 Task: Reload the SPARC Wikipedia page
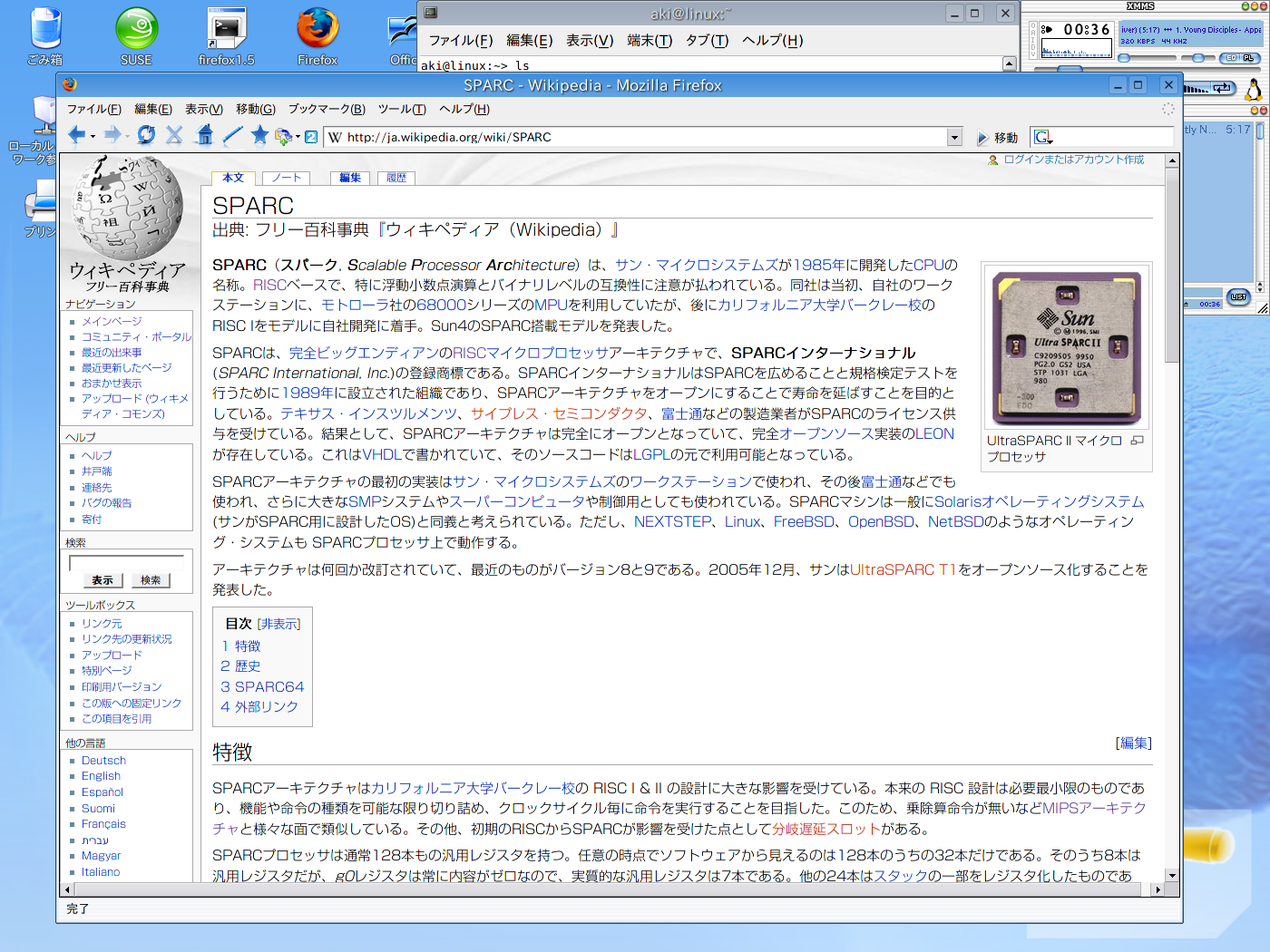[146, 136]
